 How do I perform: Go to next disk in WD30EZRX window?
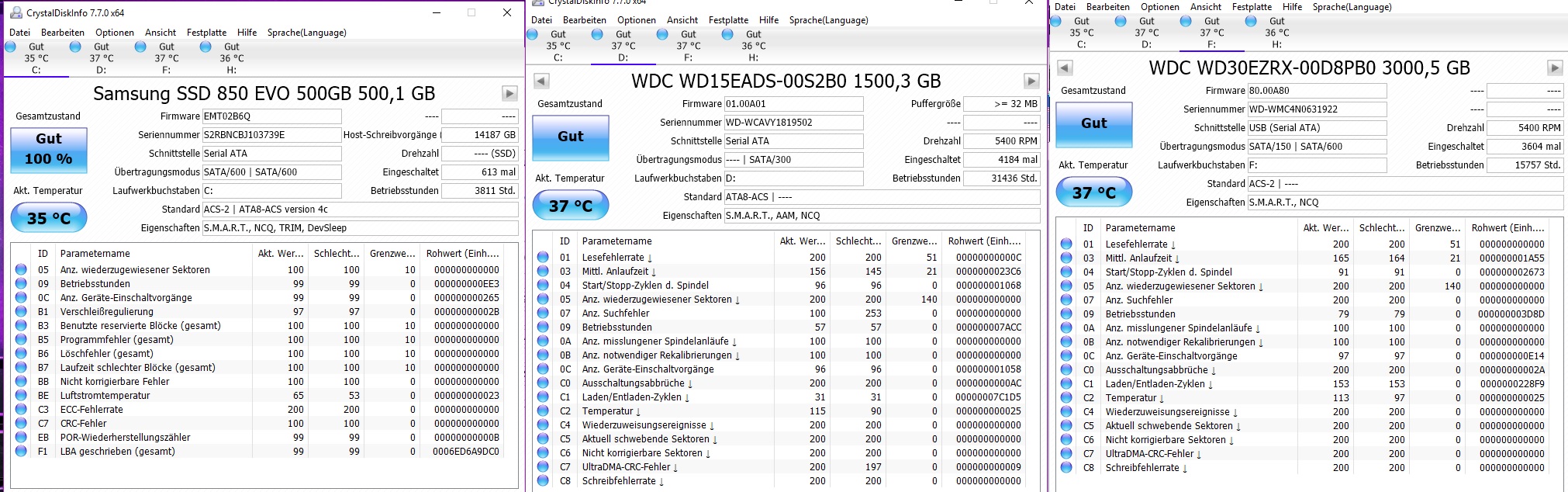tap(1555, 68)
